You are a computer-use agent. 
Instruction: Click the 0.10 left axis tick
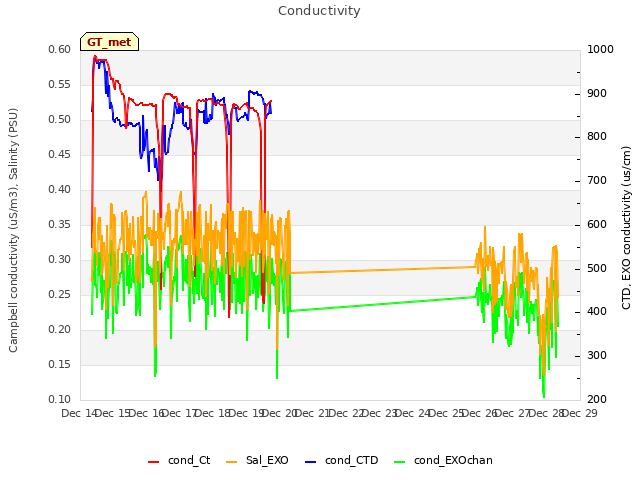pyautogui.click(x=60, y=399)
